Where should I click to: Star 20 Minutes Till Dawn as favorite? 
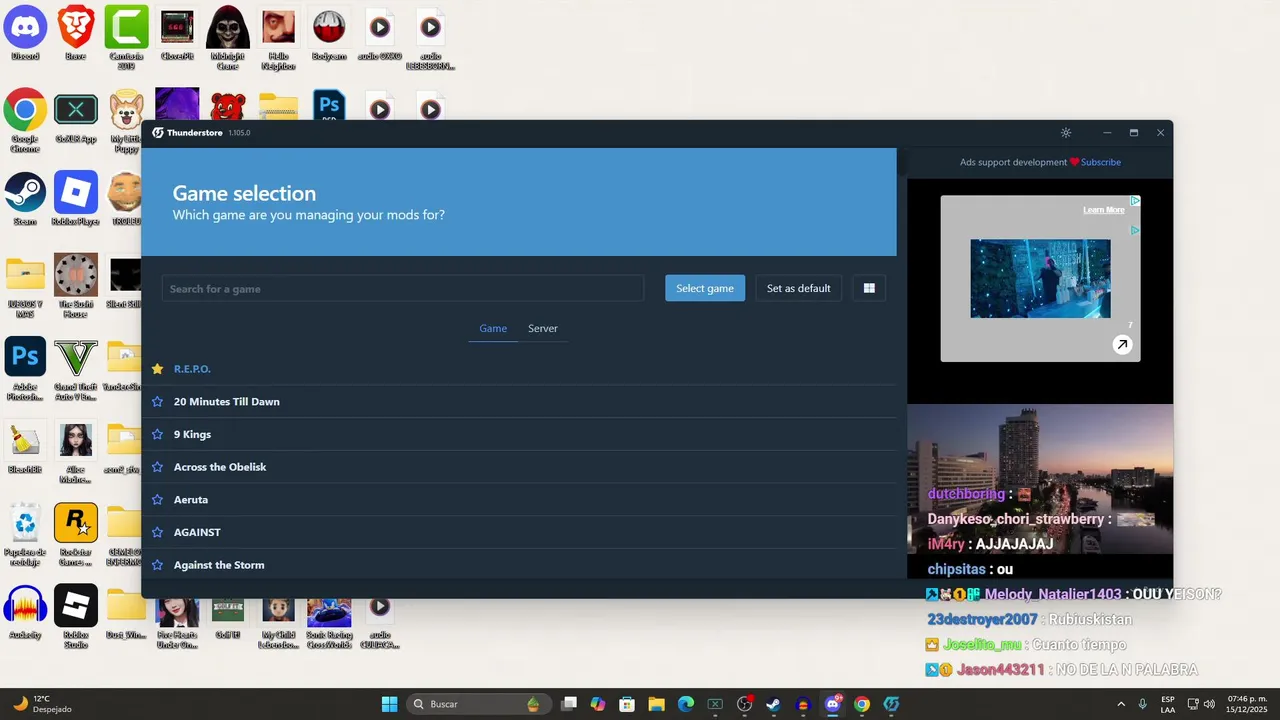point(157,402)
